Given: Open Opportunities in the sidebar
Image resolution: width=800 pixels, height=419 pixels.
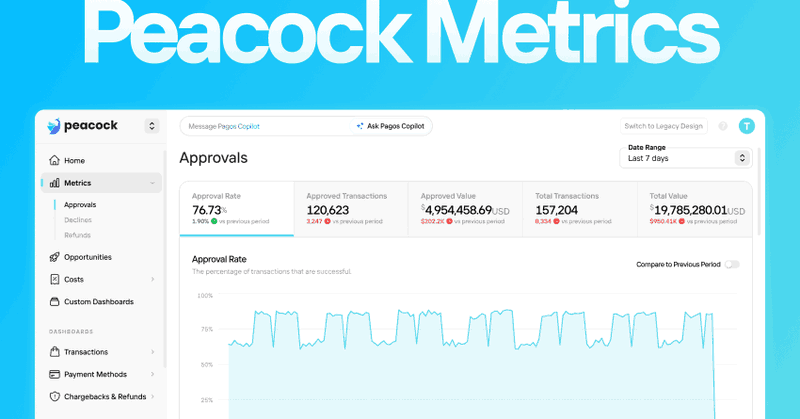Looking at the screenshot, I should click(x=101, y=257).
